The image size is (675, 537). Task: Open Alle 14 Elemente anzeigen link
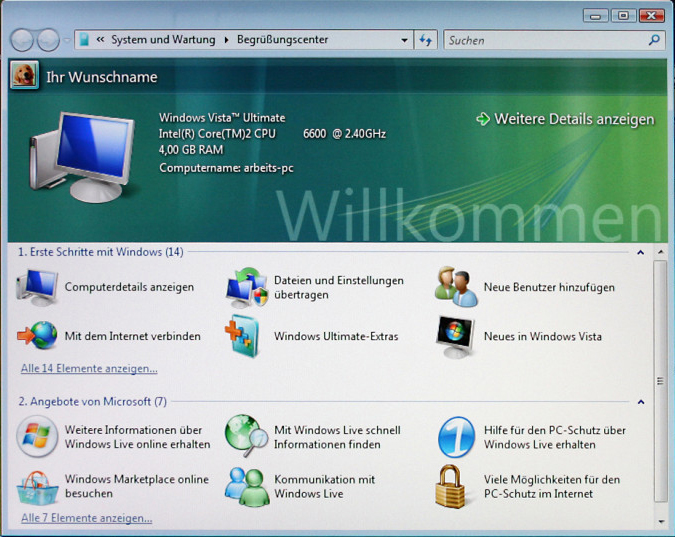pos(89,369)
